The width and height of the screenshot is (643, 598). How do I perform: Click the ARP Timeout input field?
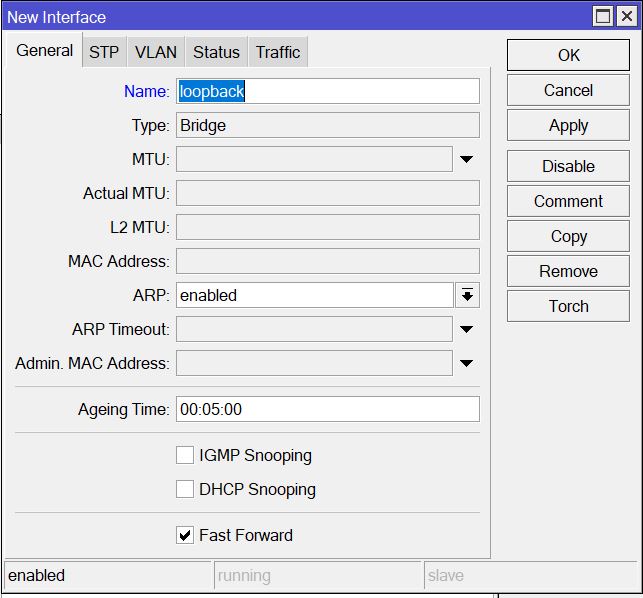[315, 329]
